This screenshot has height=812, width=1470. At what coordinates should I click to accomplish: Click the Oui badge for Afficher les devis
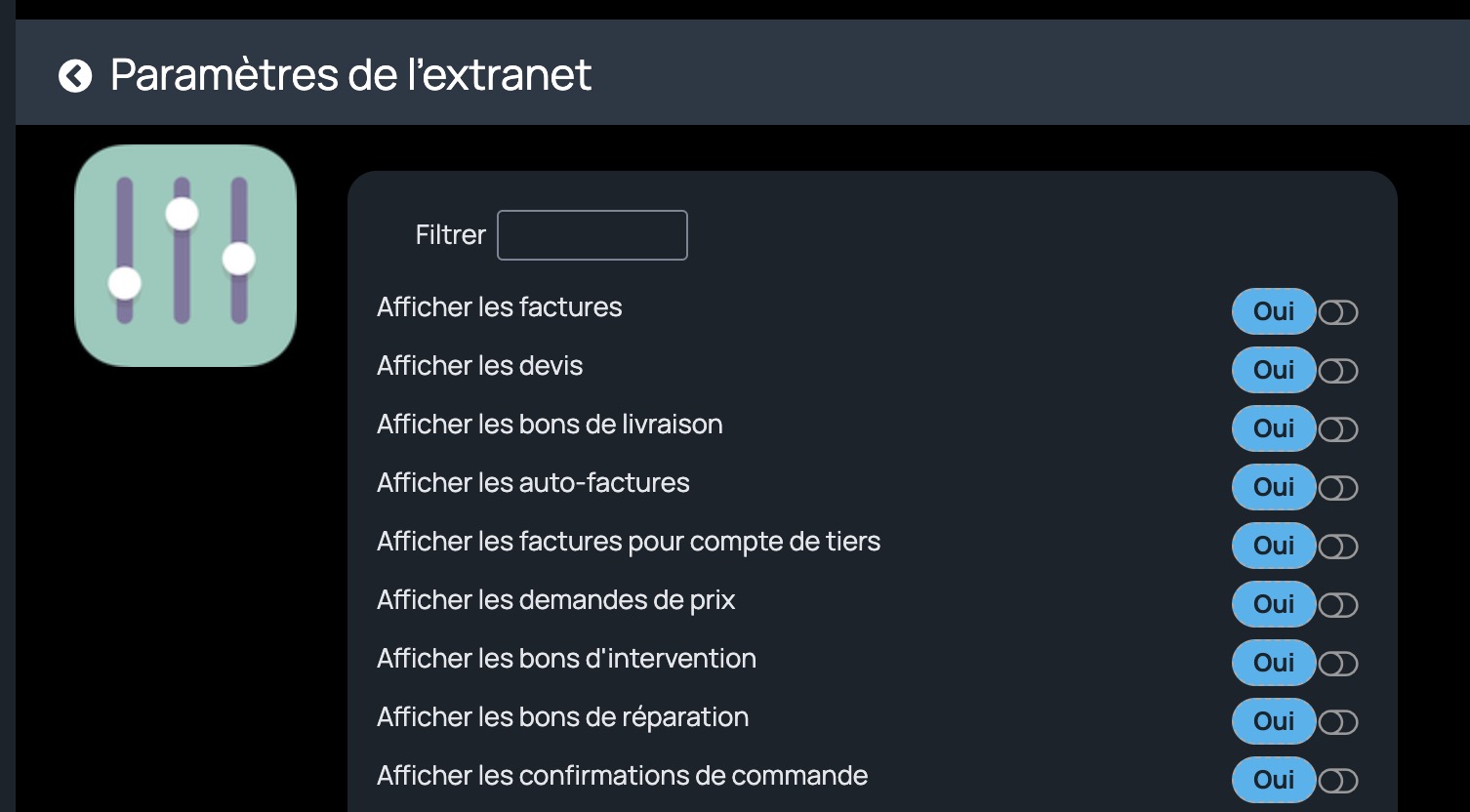pyautogui.click(x=1274, y=370)
